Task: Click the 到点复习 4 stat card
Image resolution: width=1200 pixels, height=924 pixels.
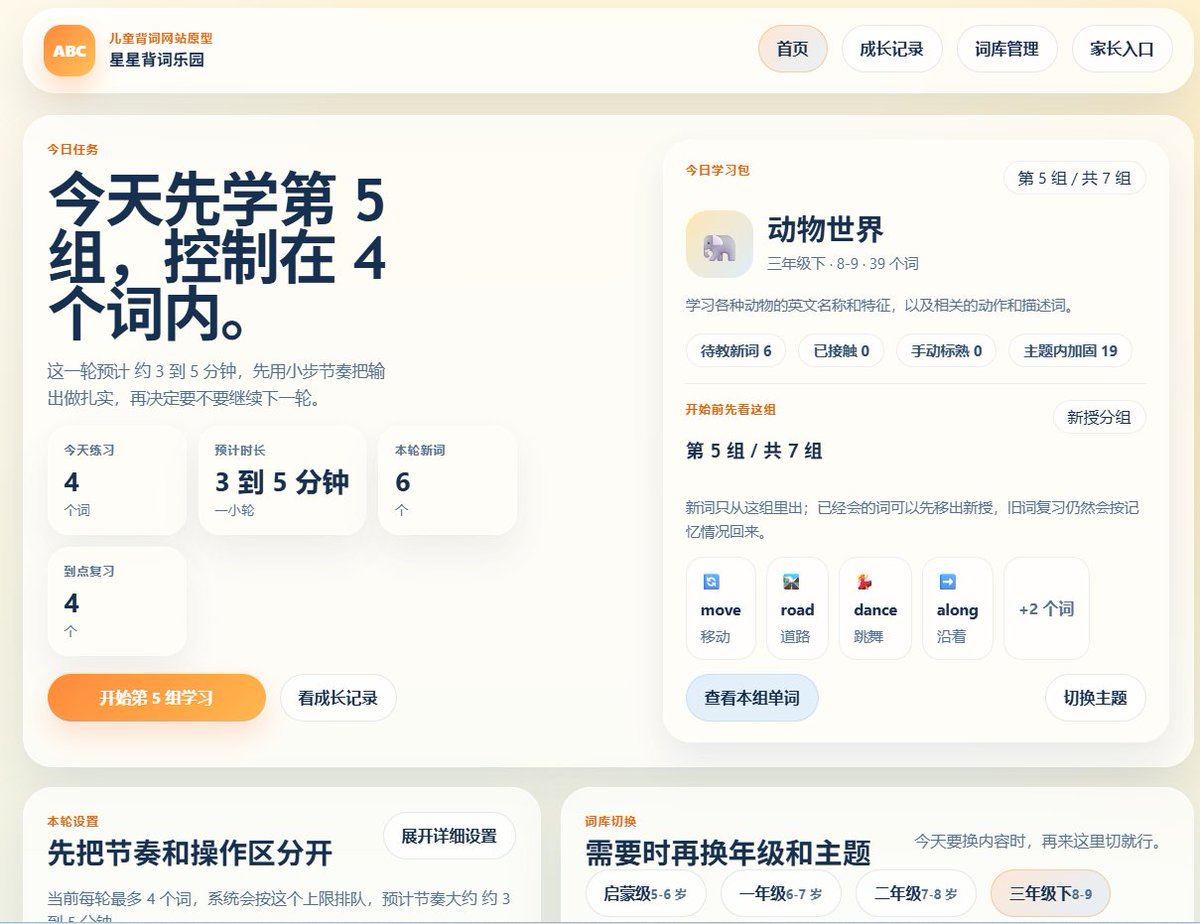Action: 117,601
